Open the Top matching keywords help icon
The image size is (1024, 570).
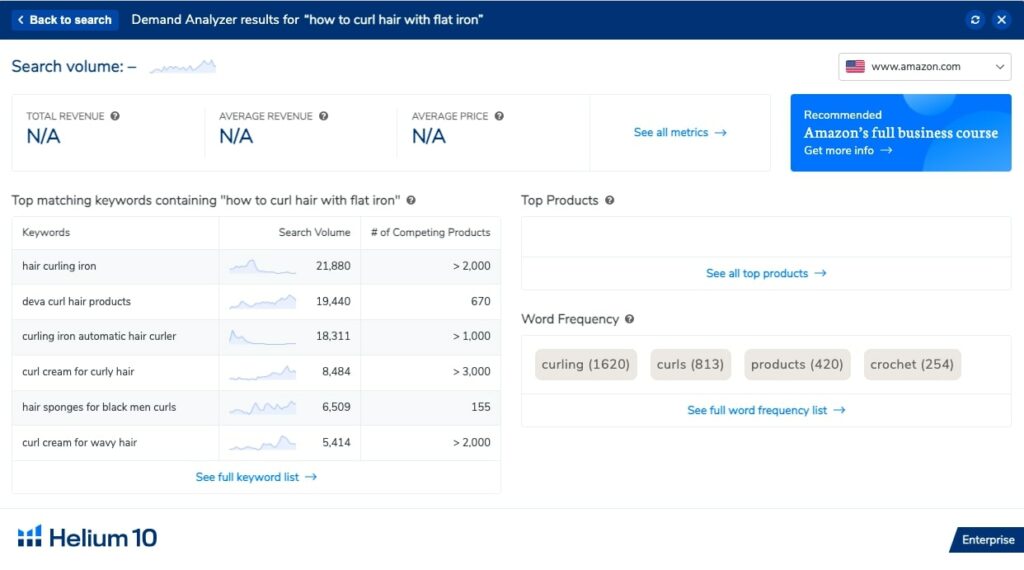coord(411,200)
